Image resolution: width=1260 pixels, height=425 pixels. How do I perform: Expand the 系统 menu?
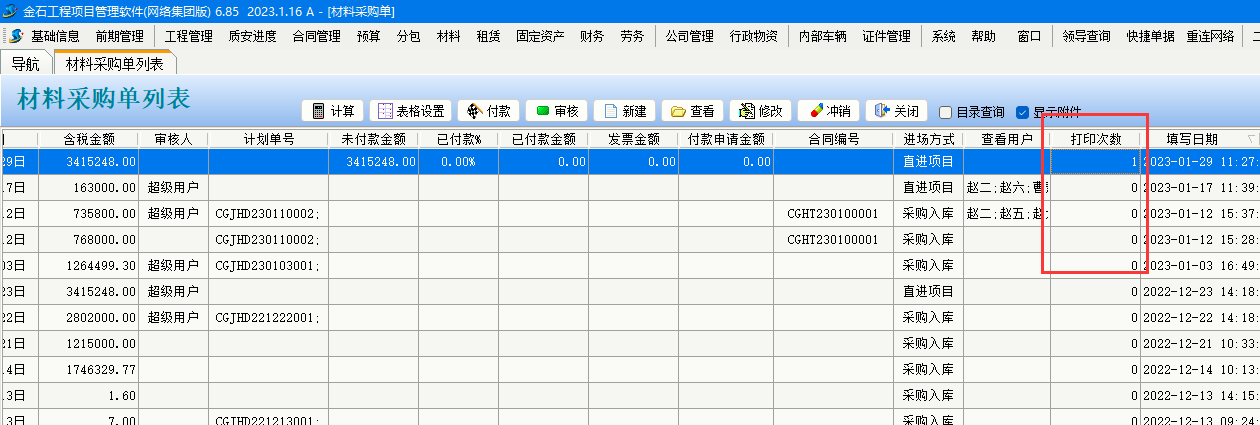click(943, 36)
